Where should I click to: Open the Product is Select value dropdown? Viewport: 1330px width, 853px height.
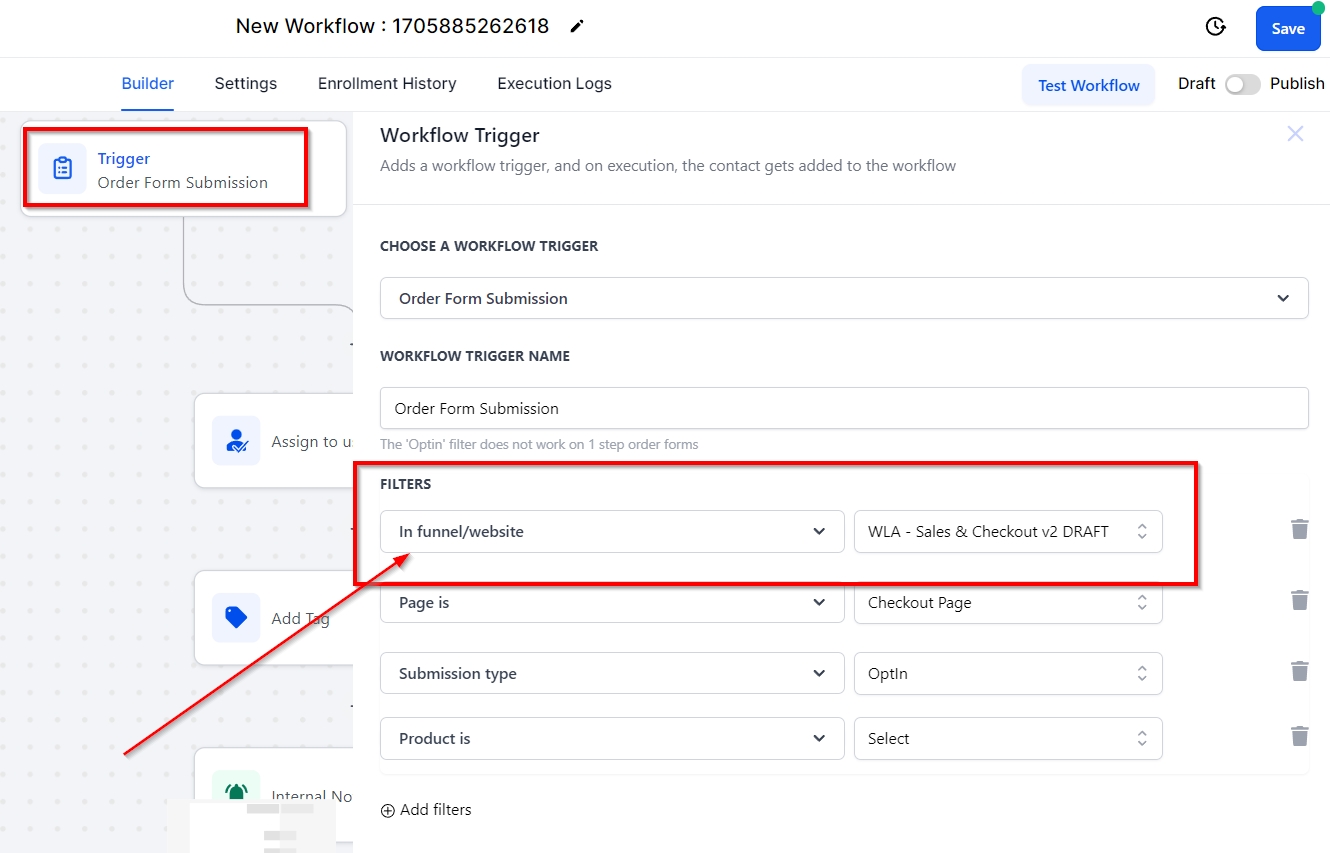[1007, 739]
